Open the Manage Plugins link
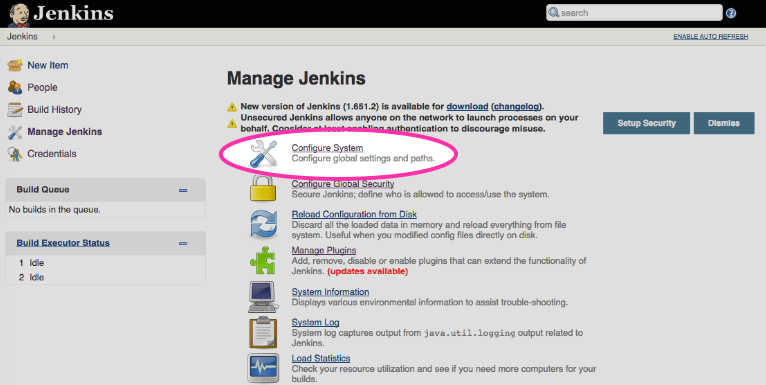Viewport: 766px width, 385px height. (324, 250)
